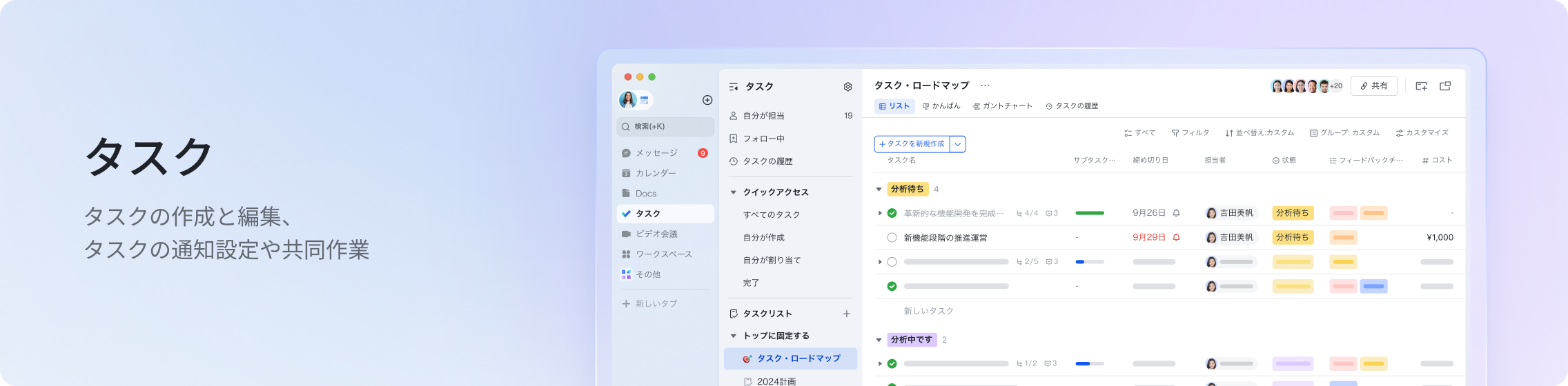Check the 新機能段階の推進運営 task circle
This screenshot has width=1568, height=386.
tap(892, 238)
